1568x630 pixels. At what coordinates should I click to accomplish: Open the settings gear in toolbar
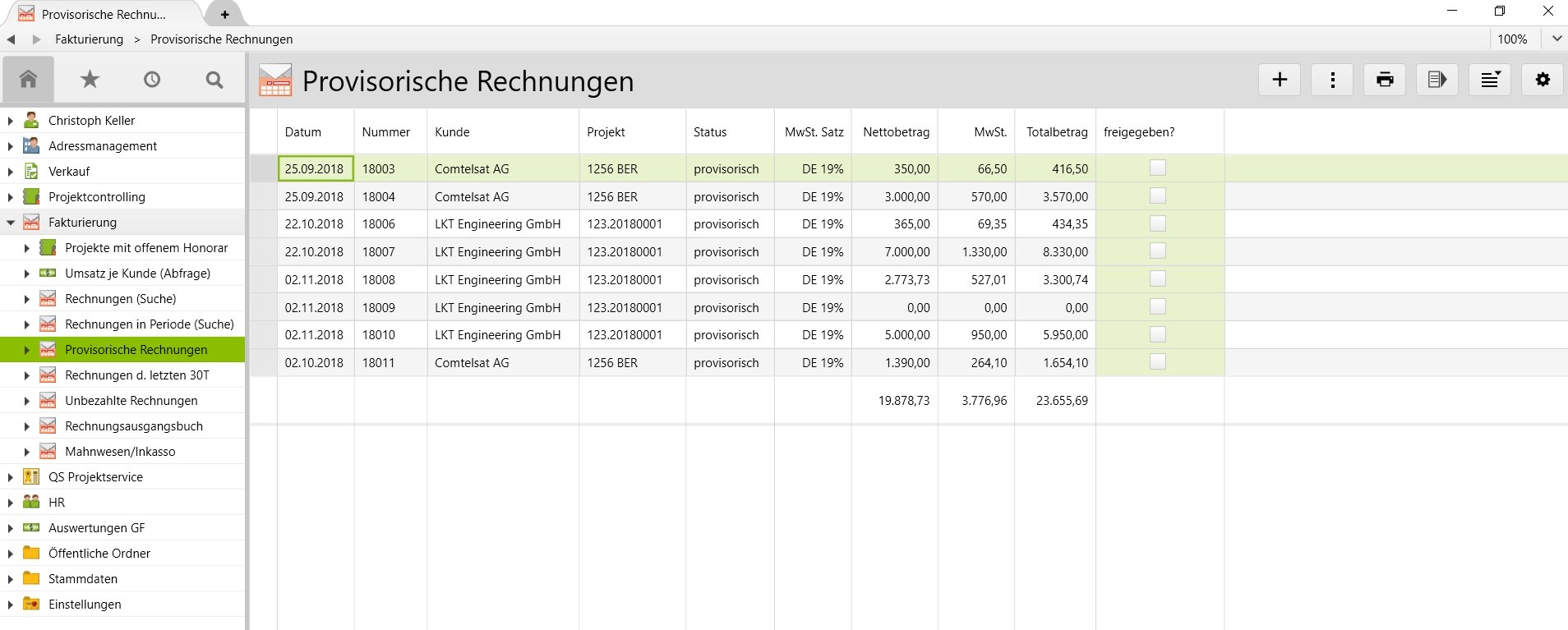point(1543,80)
